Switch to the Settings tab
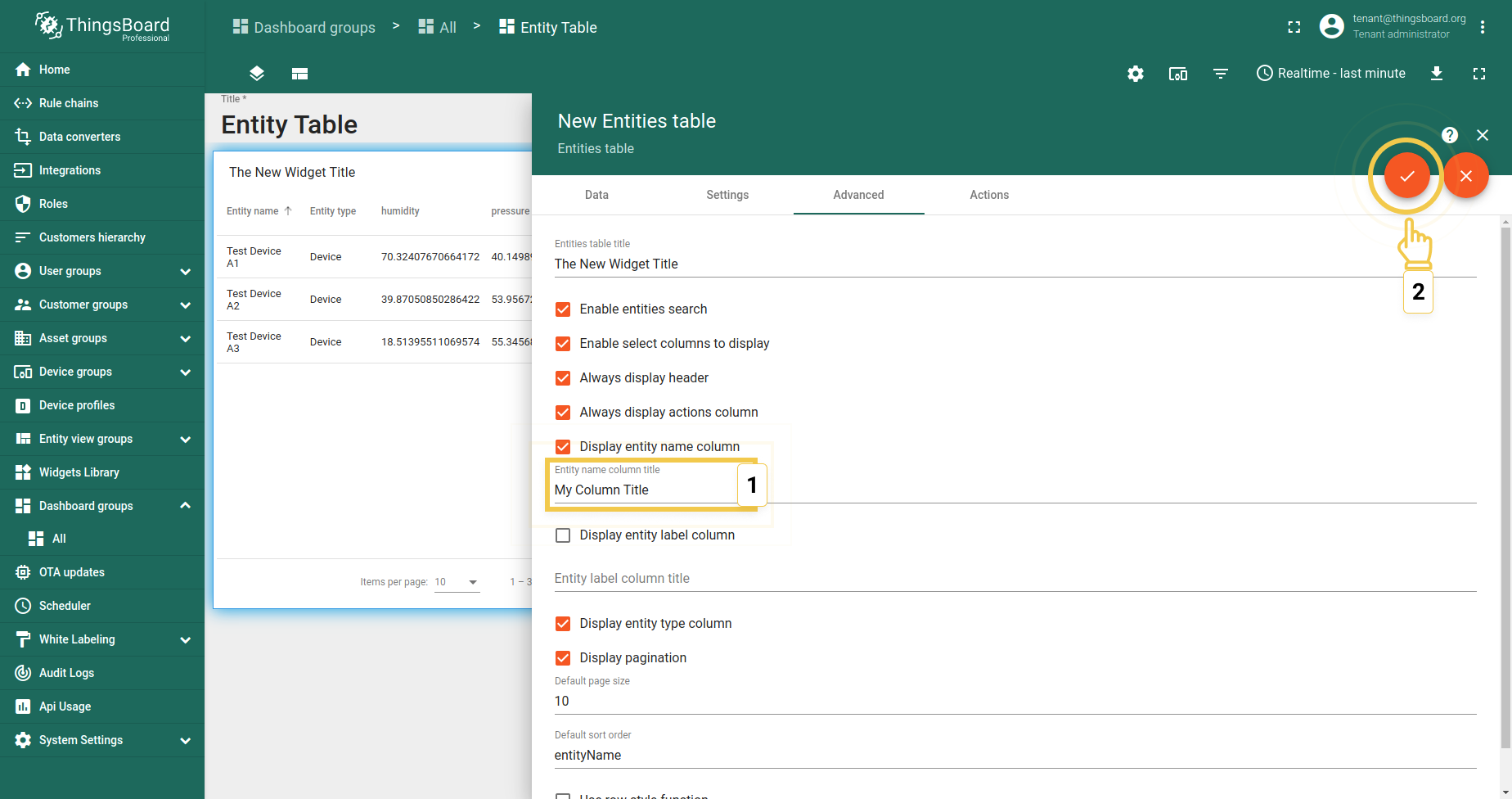Viewport: 1512px width, 799px height. click(x=727, y=195)
